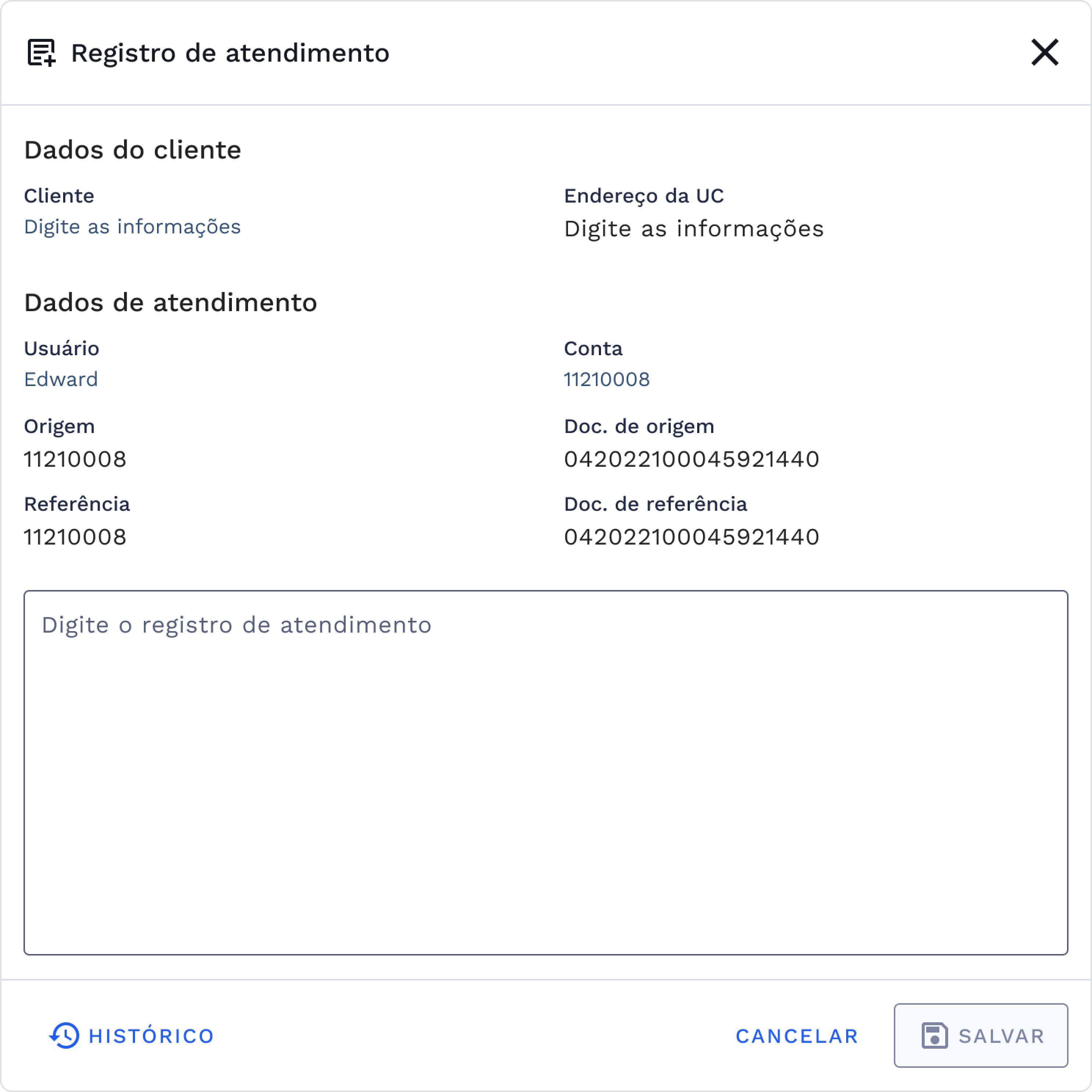
Task: Click the Usuário field label
Action: coord(61,348)
